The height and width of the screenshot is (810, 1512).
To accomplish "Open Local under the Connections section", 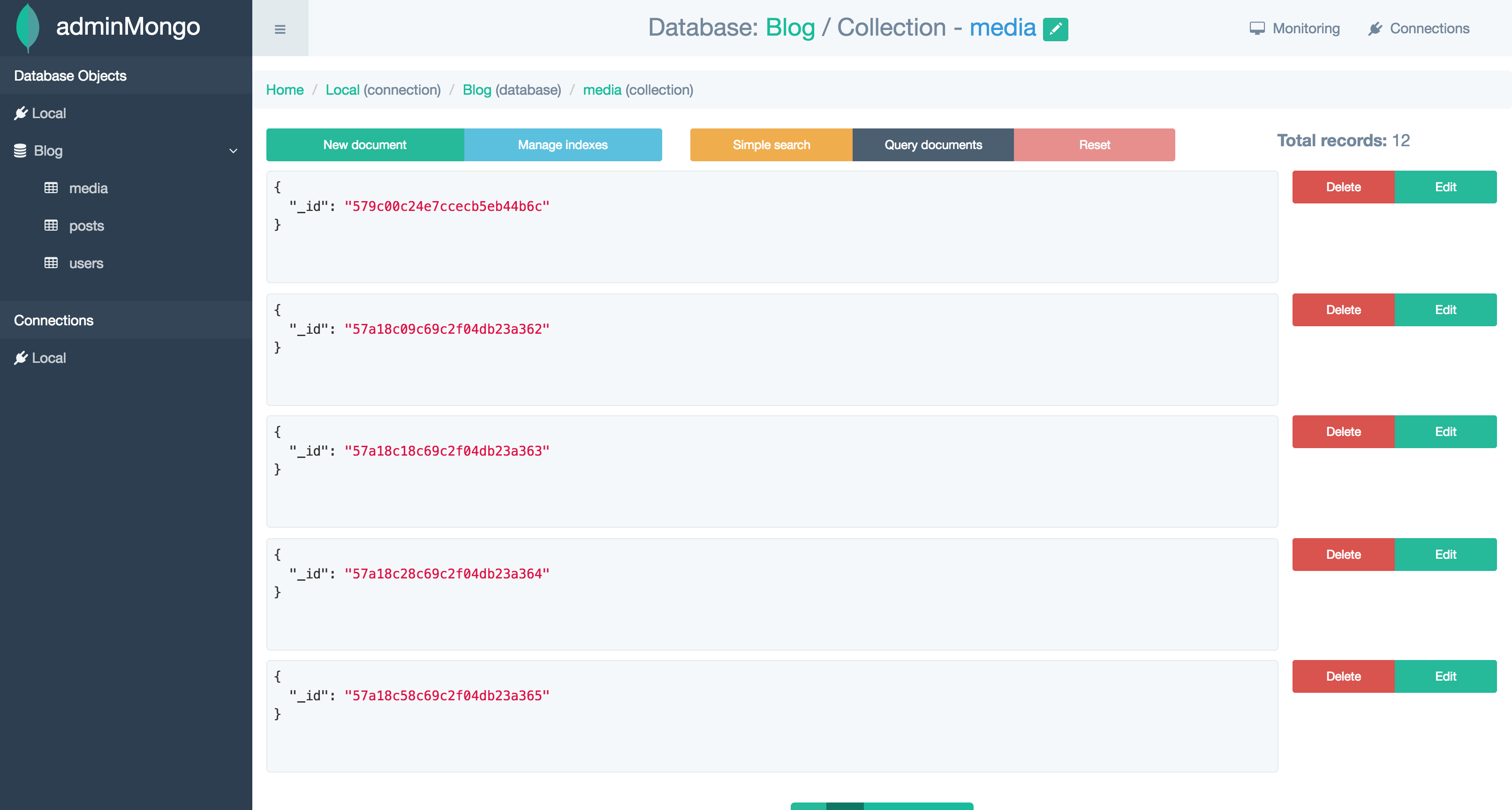I will [49, 358].
